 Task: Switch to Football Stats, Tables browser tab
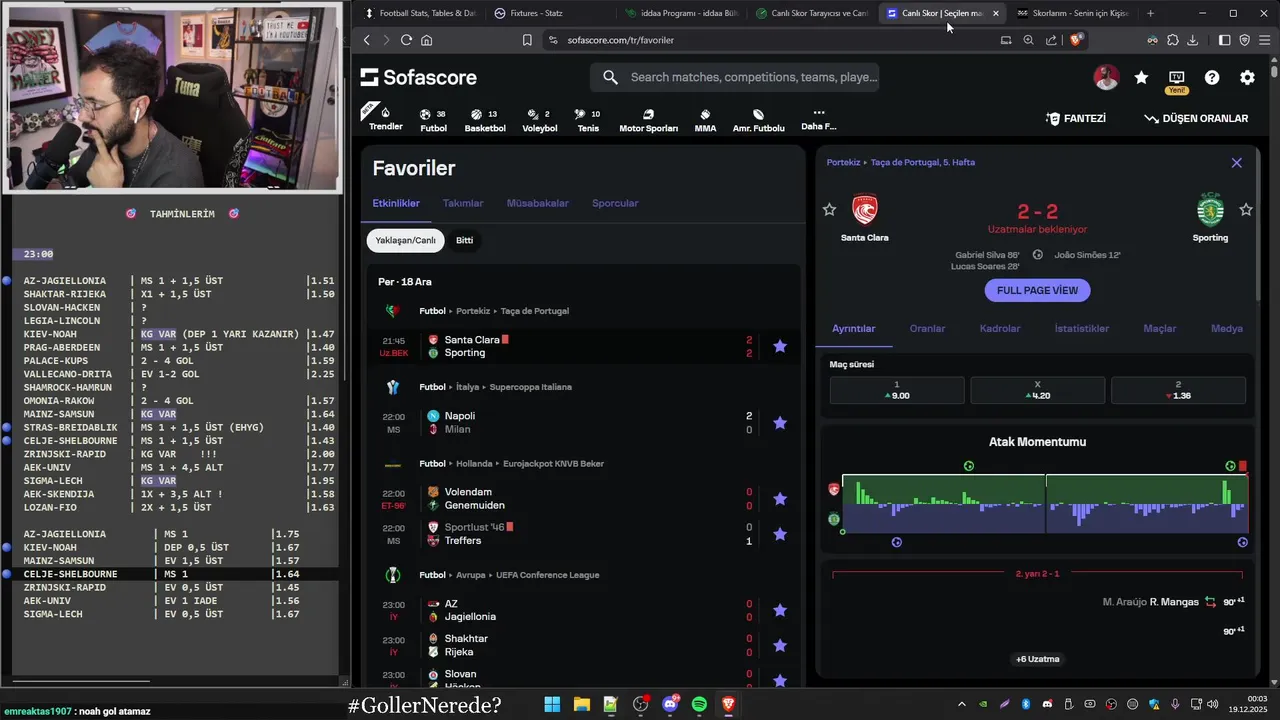pos(420,13)
